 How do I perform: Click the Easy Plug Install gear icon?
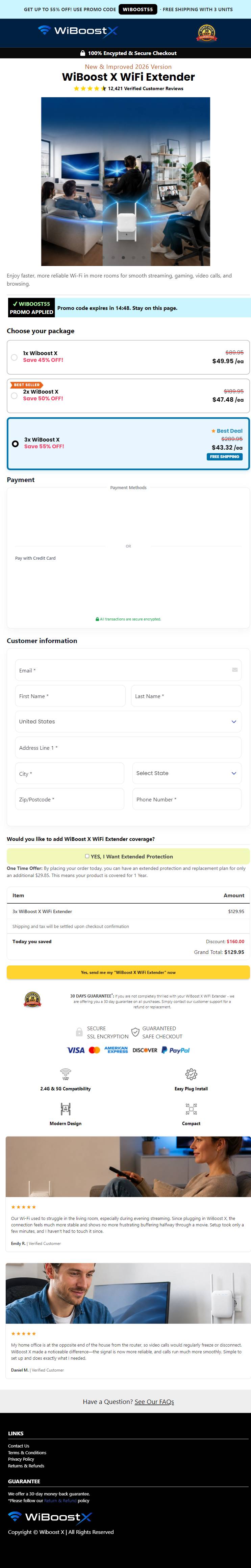click(191, 1074)
